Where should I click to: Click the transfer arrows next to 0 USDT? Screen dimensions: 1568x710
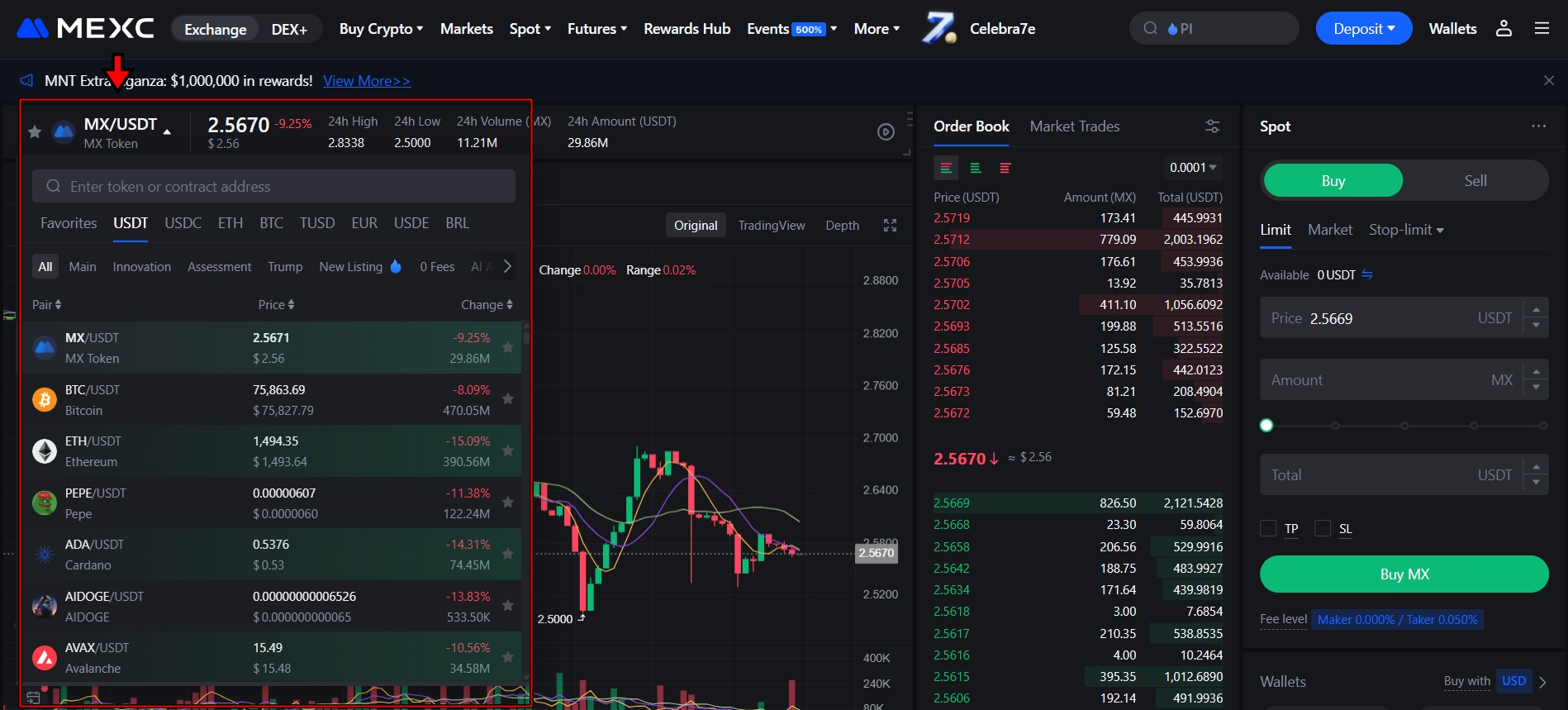tap(1367, 274)
